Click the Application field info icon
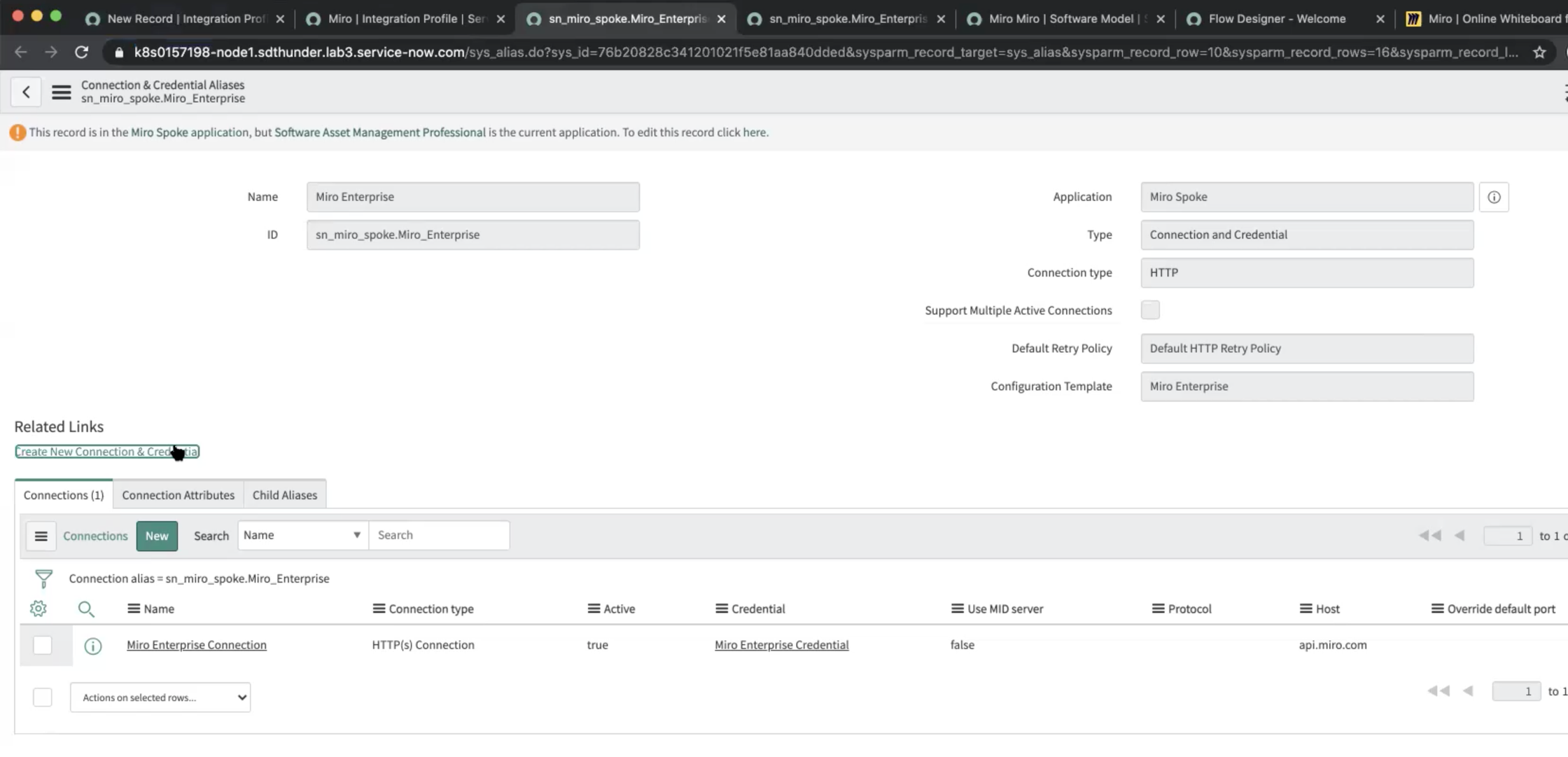 [x=1494, y=197]
